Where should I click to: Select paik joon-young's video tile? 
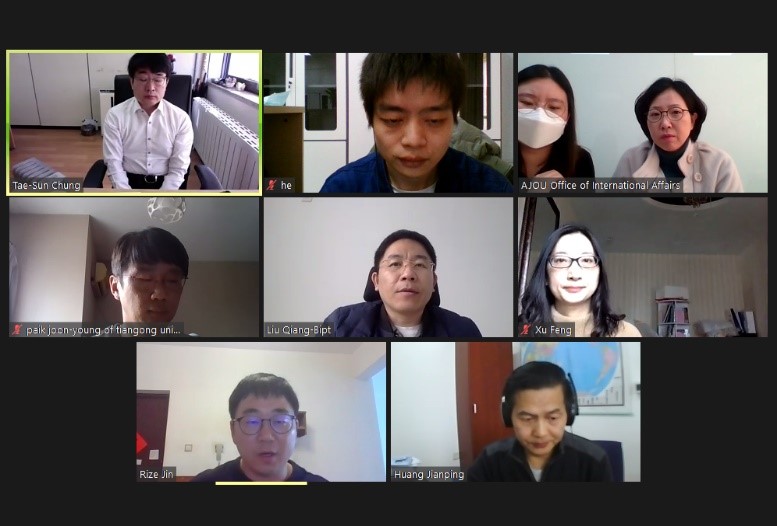[x=134, y=267]
